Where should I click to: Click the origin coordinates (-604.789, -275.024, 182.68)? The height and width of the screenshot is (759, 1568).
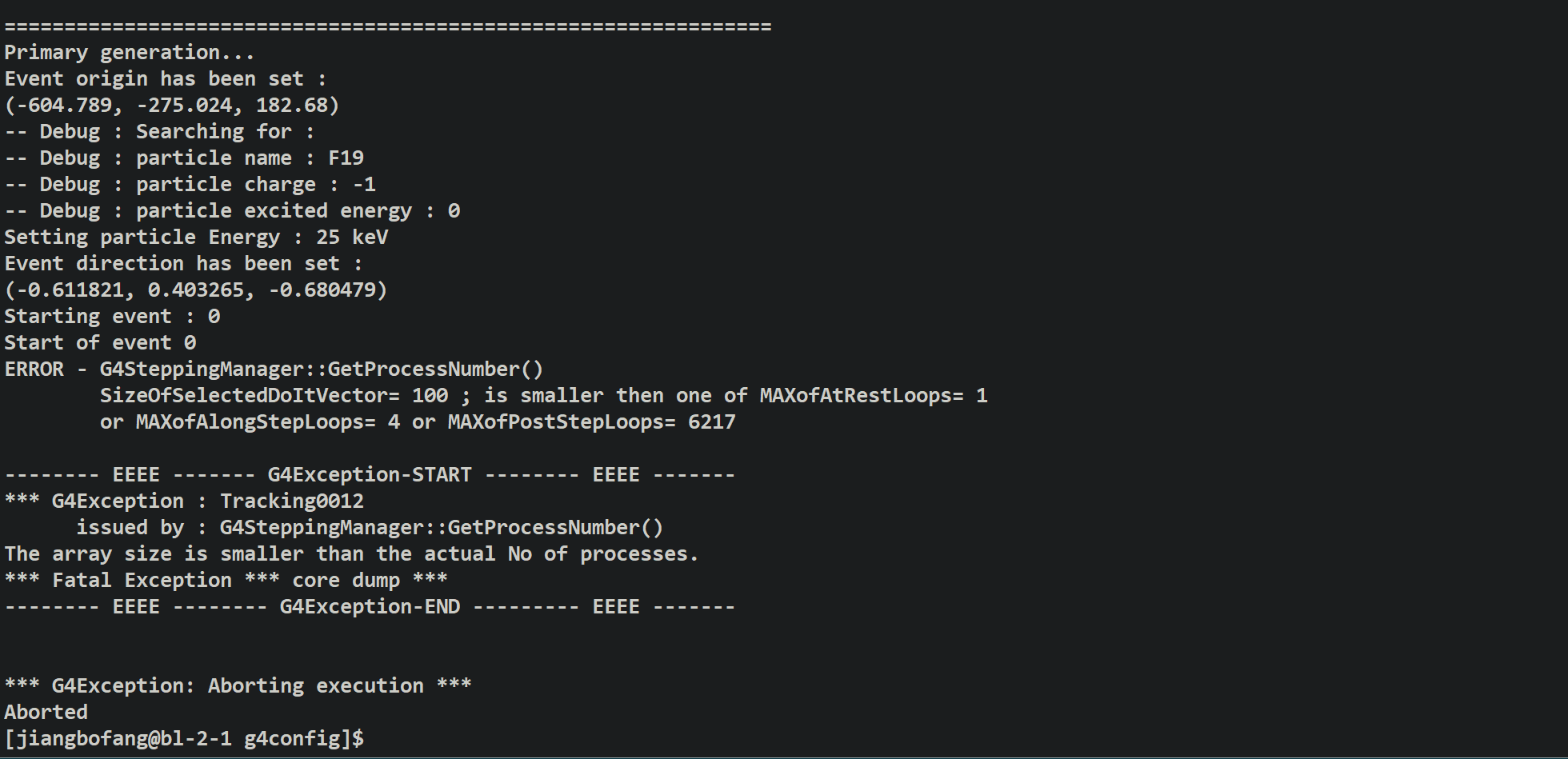[172, 105]
